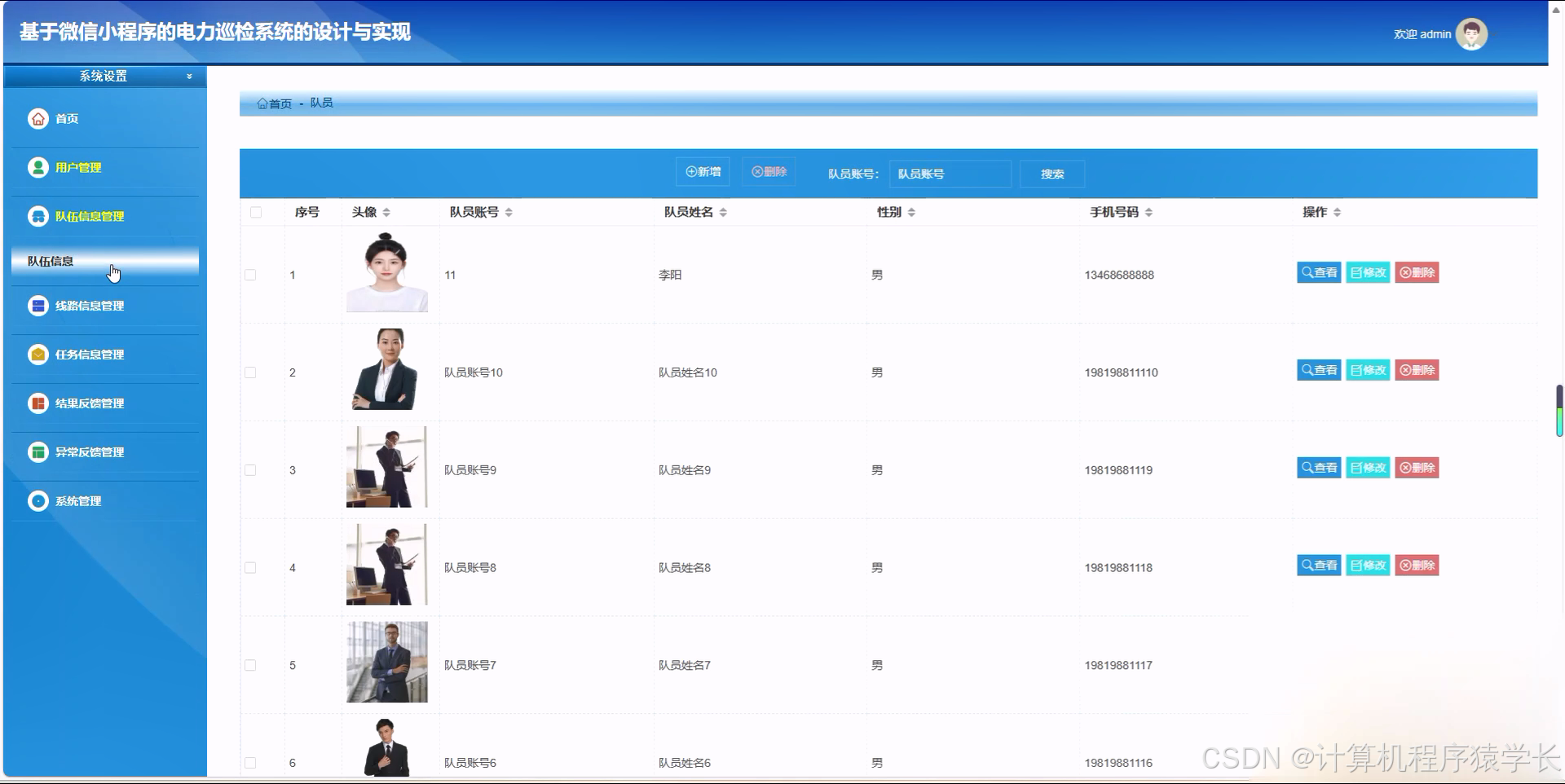Click the 新增 button
The width and height of the screenshot is (1565, 784).
pos(702,172)
